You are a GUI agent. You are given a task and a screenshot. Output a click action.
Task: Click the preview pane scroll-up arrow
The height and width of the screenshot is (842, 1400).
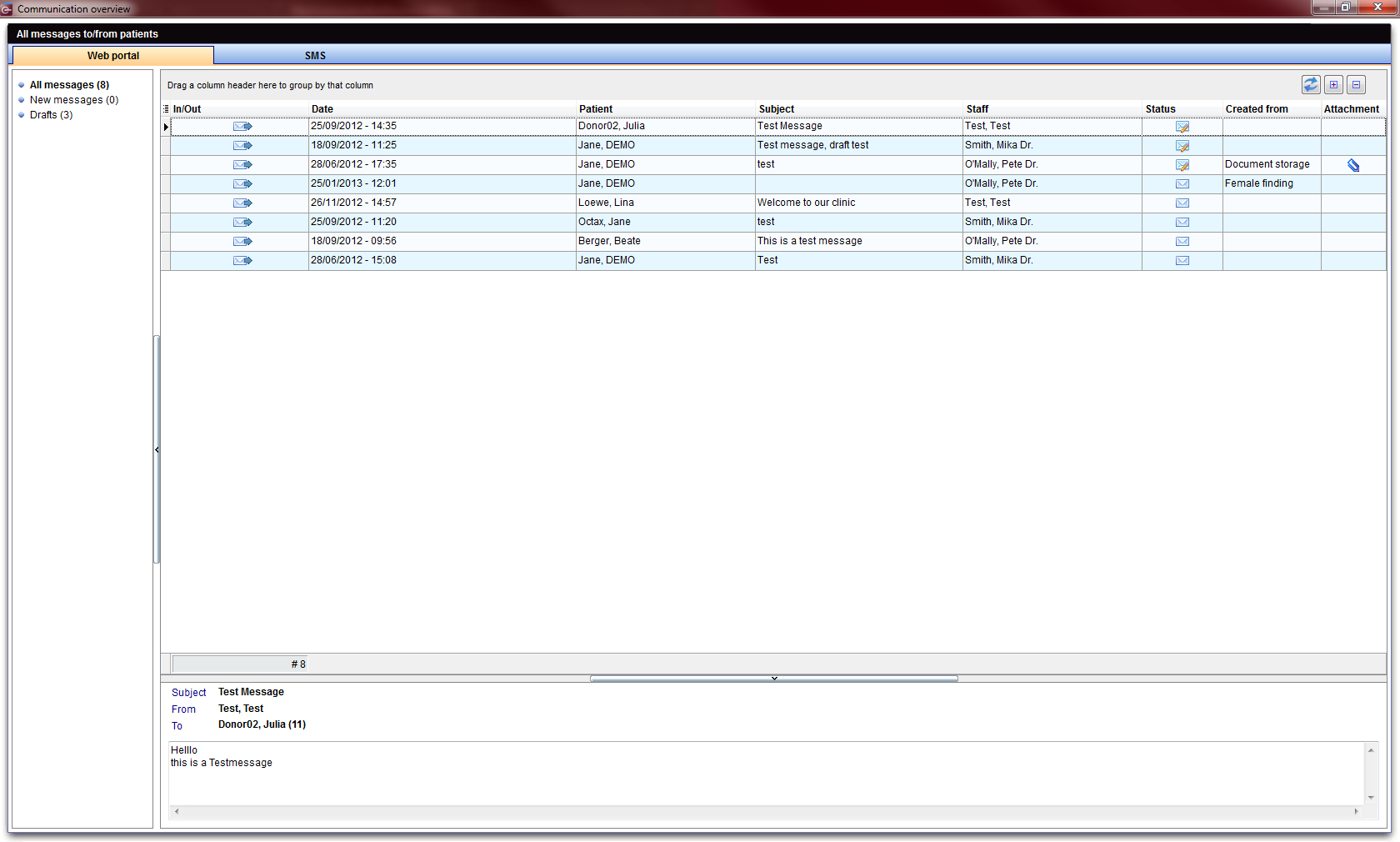1371,750
